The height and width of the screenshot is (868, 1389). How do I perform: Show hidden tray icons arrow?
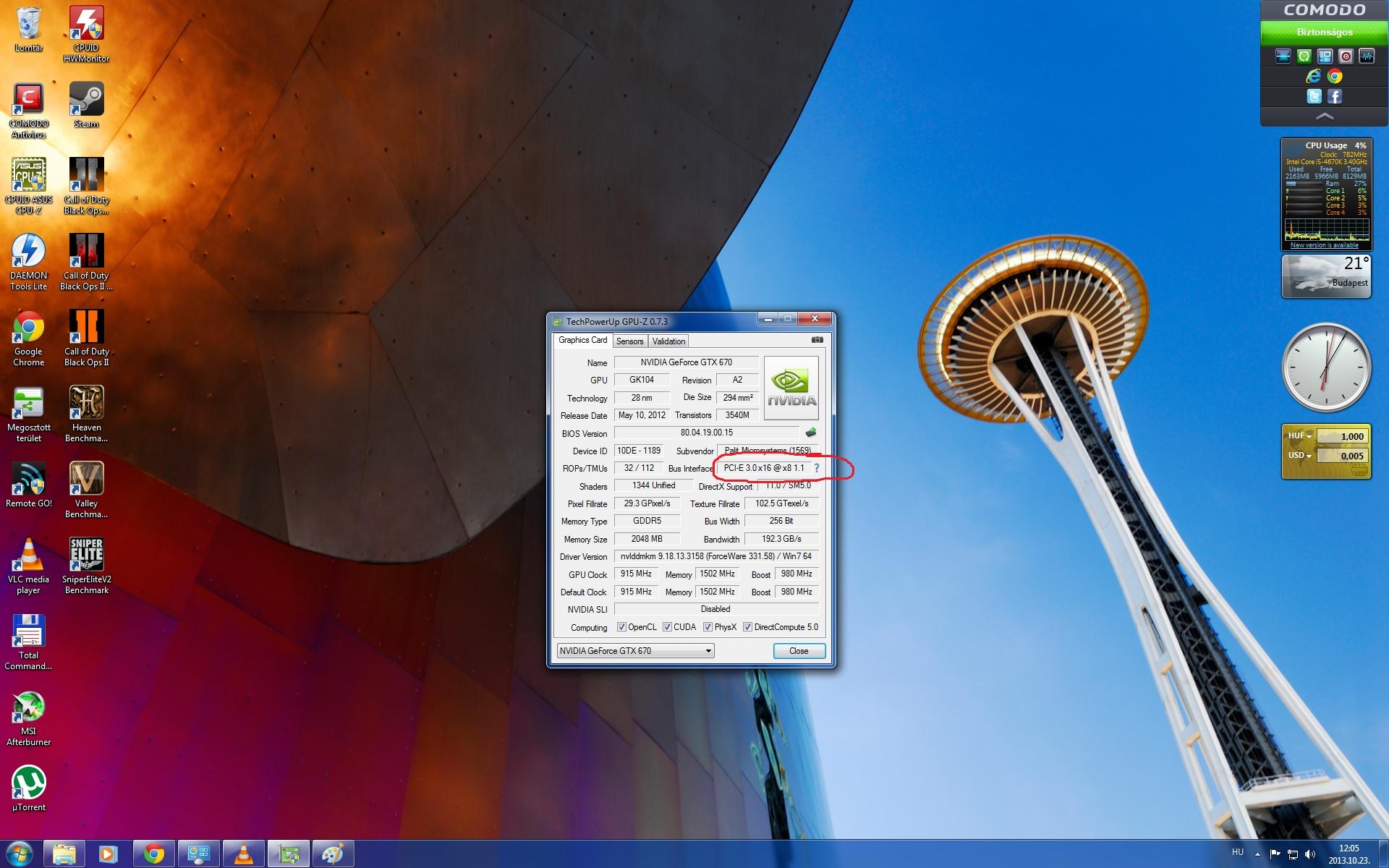[x=1257, y=854]
